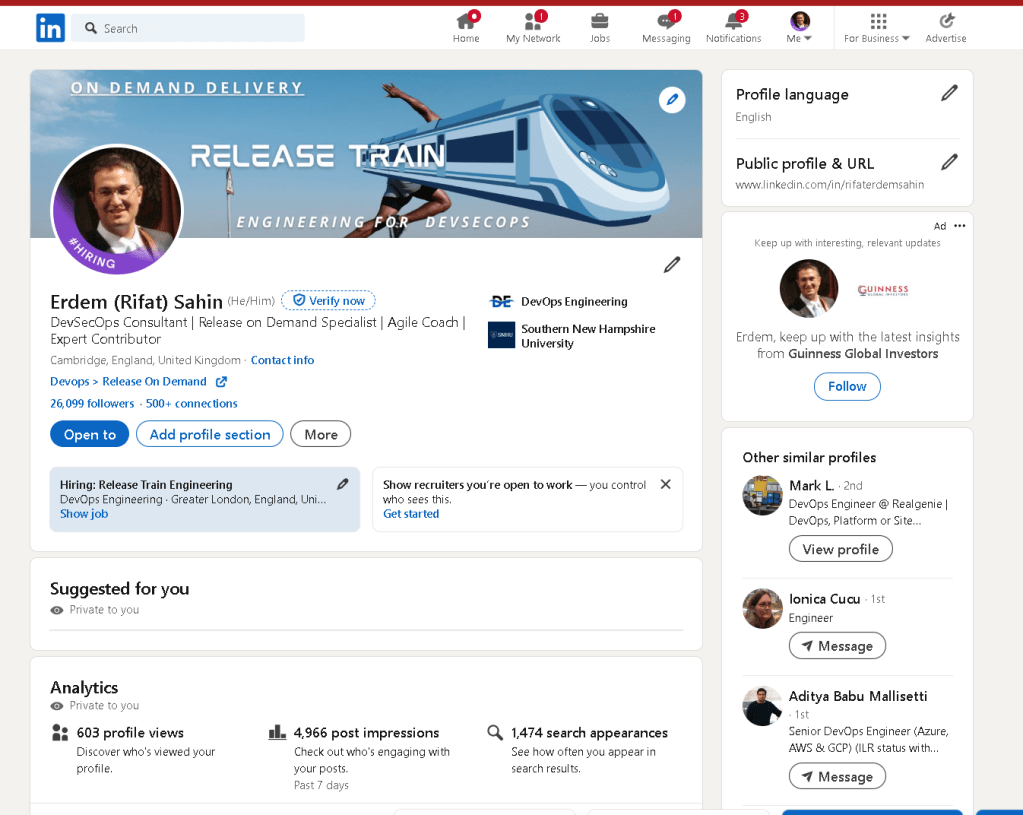Open Aditya Babu Mallisetti profile picture
The height and width of the screenshot is (815, 1023).
tap(762, 706)
